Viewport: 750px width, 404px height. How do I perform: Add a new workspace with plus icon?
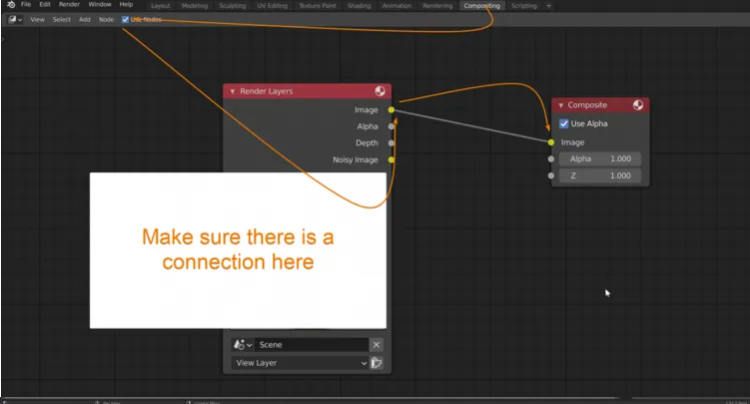[x=548, y=5]
